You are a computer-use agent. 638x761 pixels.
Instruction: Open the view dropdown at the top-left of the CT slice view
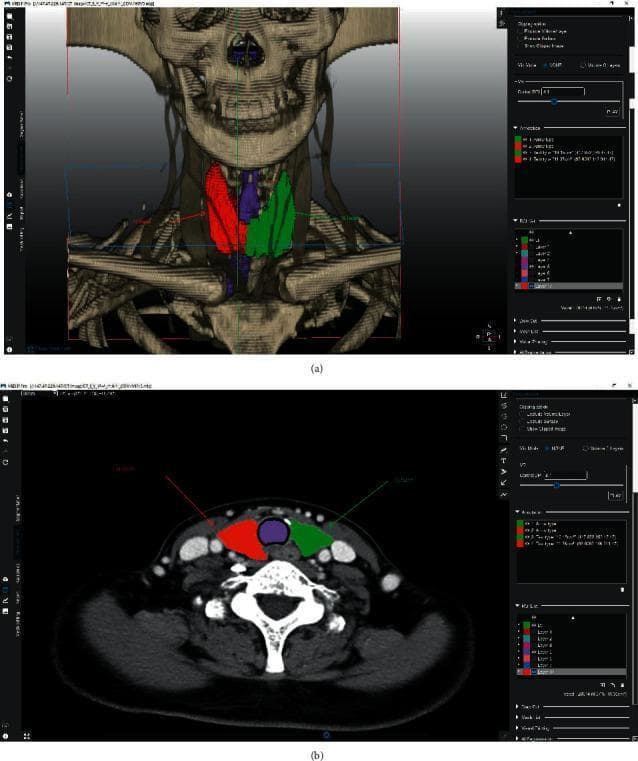pyautogui.click(x=39, y=394)
